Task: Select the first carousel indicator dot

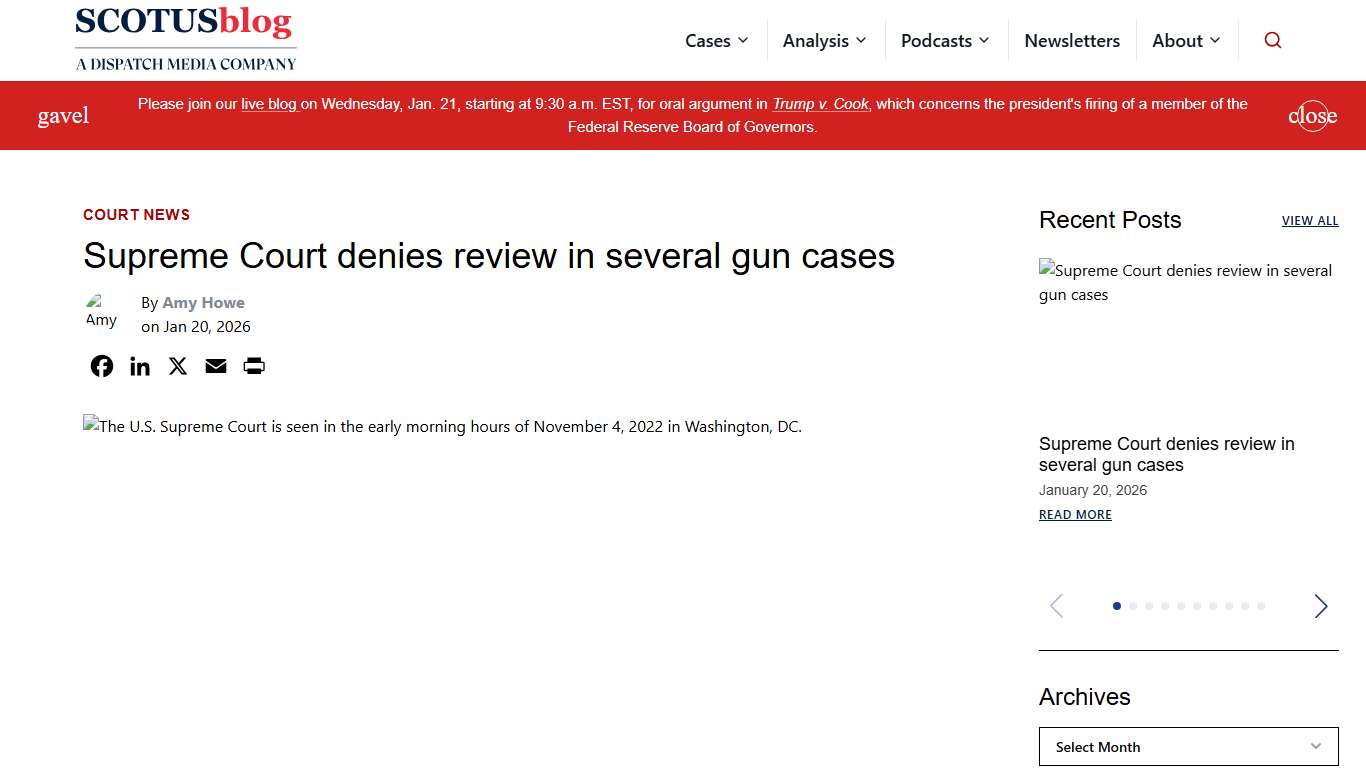Action: click(x=1117, y=606)
